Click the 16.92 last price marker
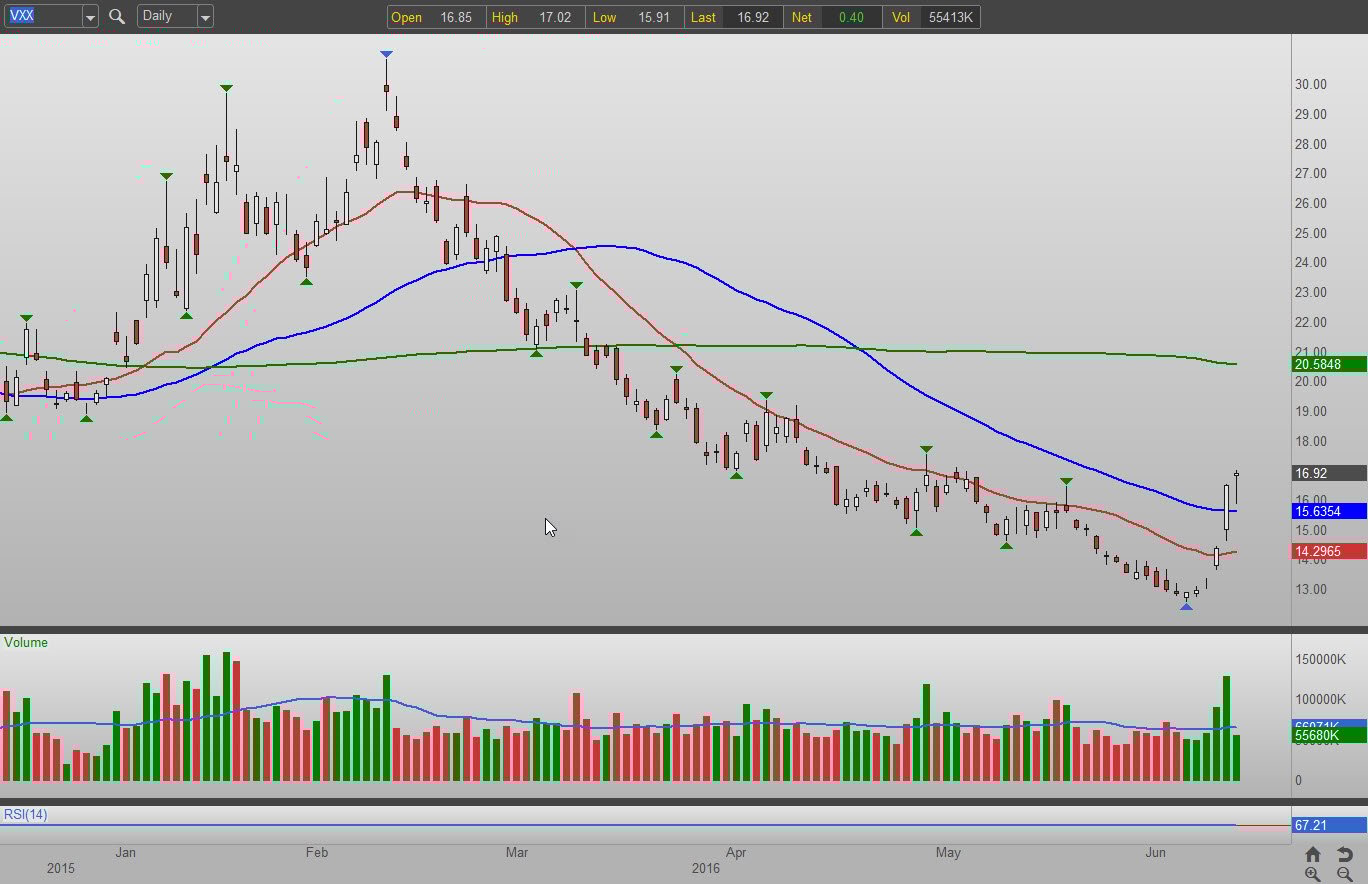Screen dimensions: 1368x884 (1329, 474)
